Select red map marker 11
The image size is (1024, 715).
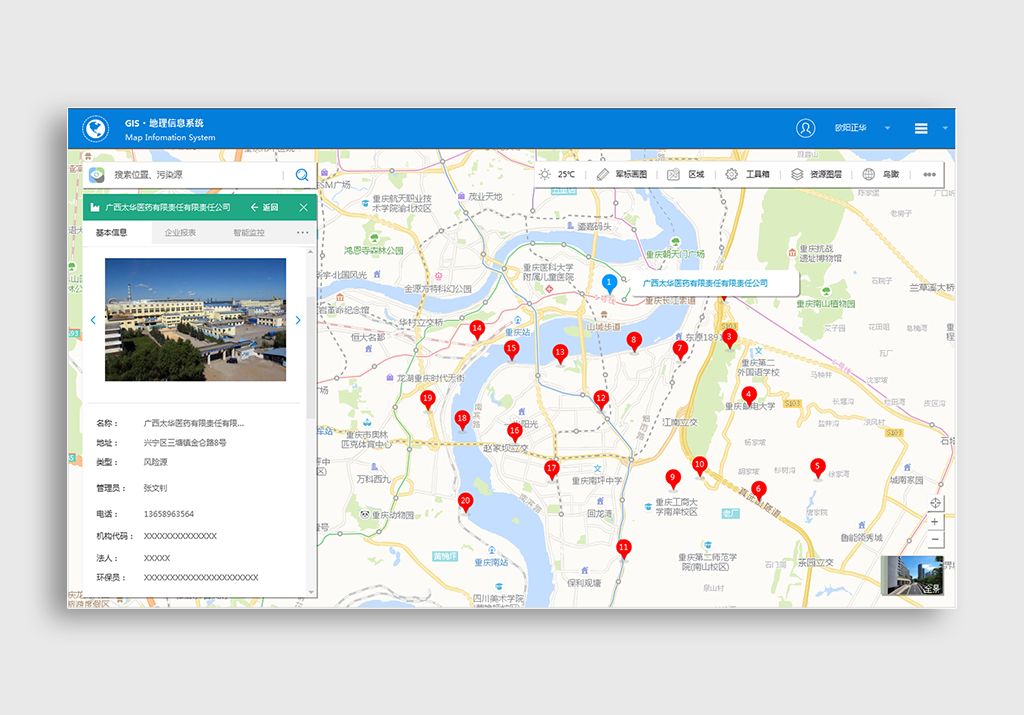[624, 548]
